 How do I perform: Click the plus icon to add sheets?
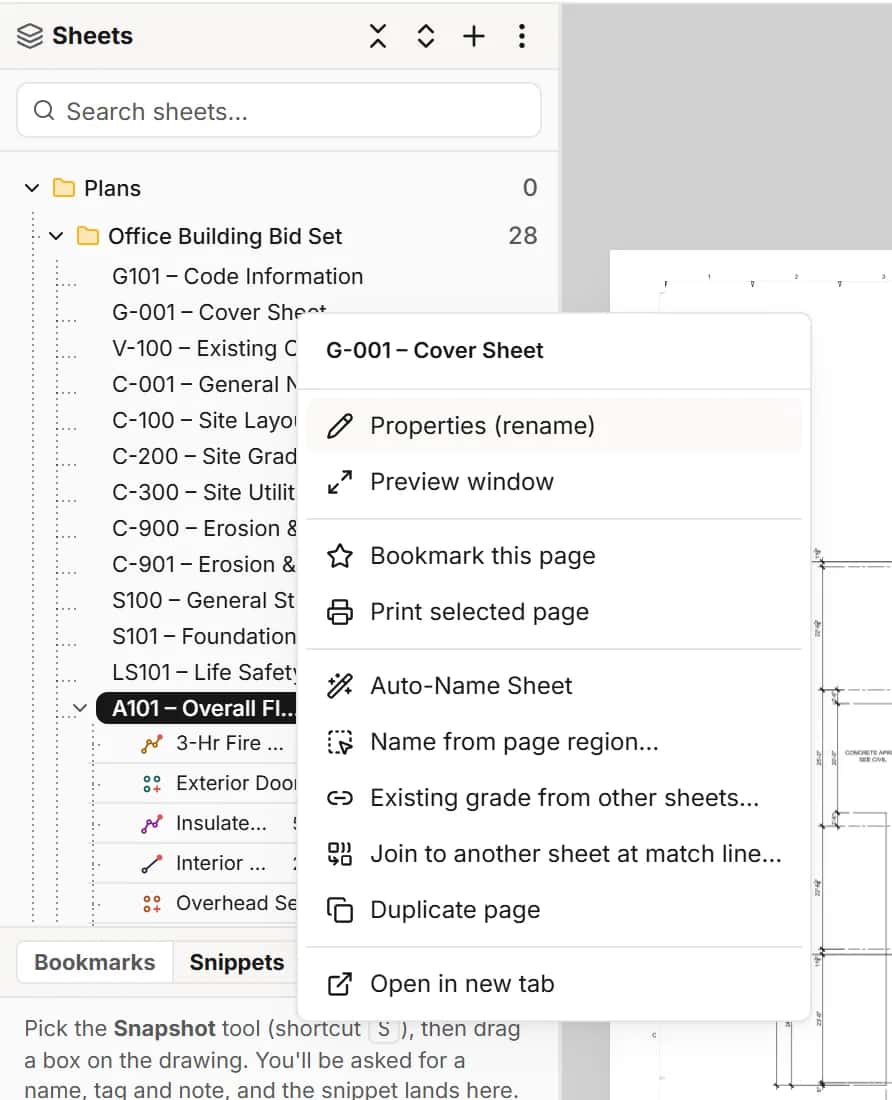[x=474, y=36]
